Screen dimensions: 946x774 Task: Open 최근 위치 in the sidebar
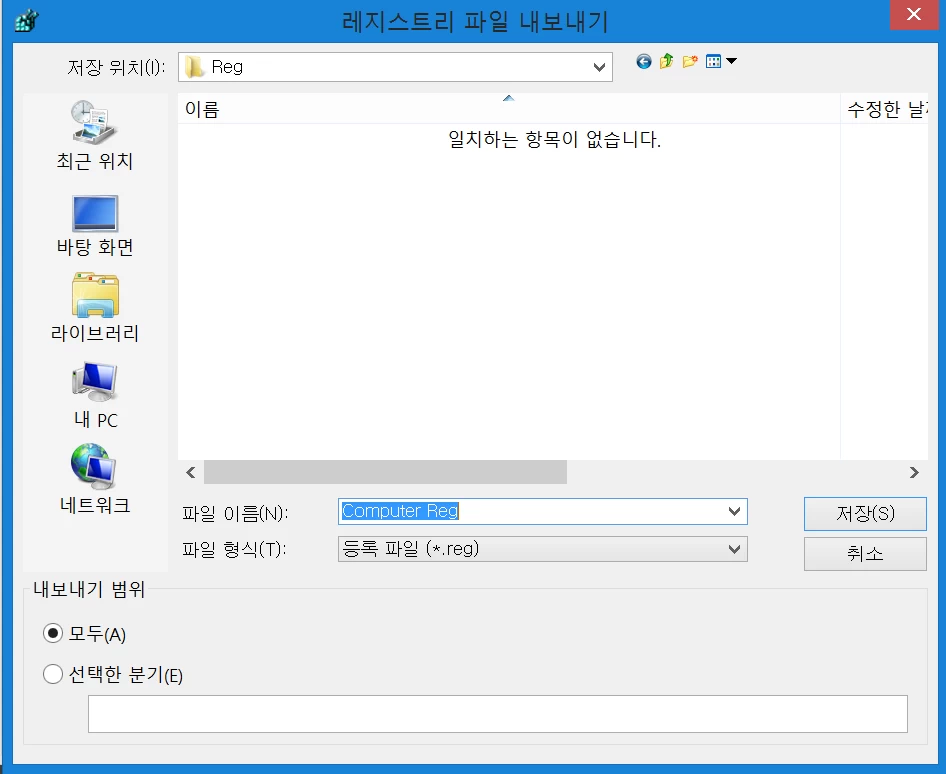click(x=95, y=135)
